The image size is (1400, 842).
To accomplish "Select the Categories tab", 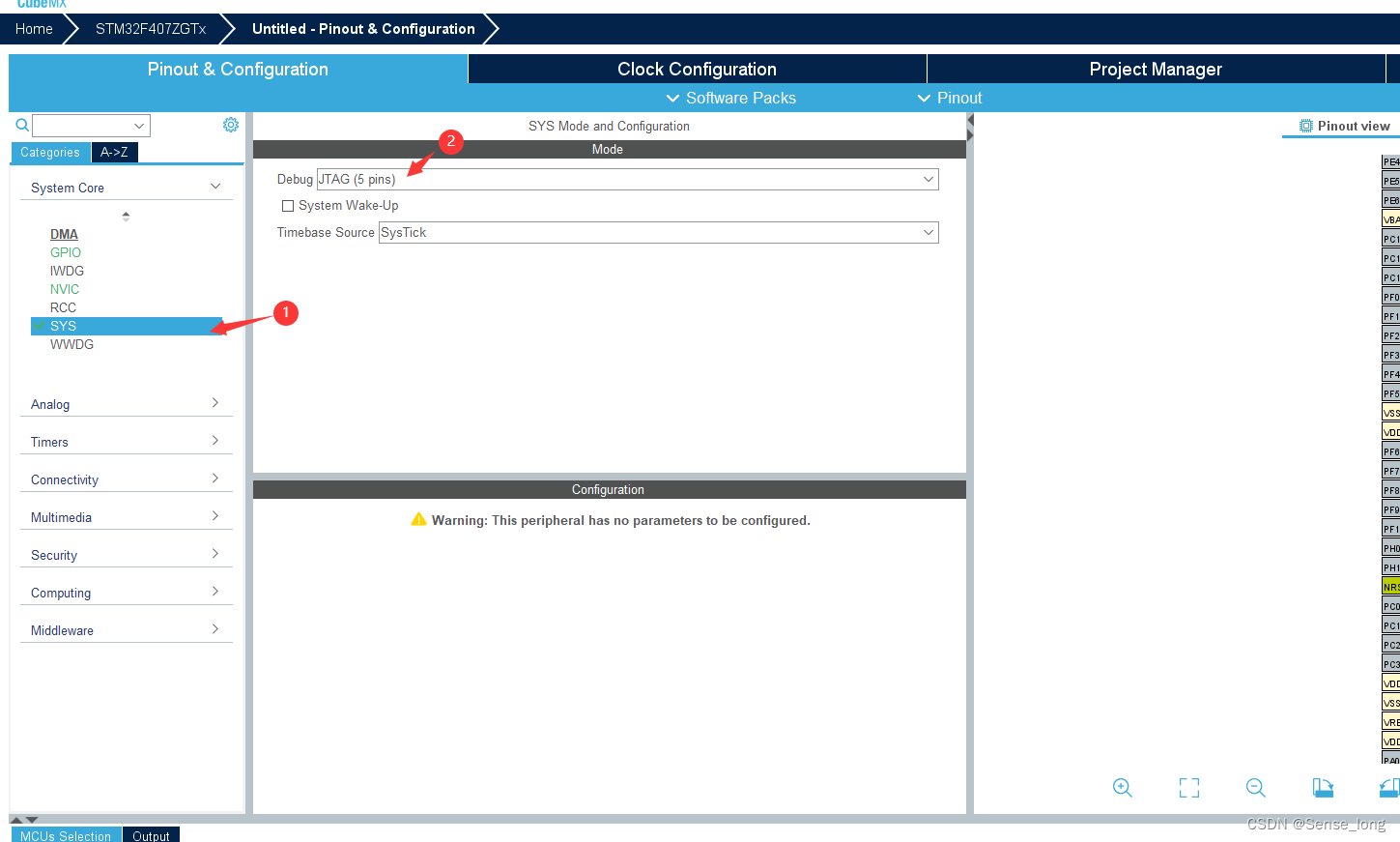I will 50,152.
